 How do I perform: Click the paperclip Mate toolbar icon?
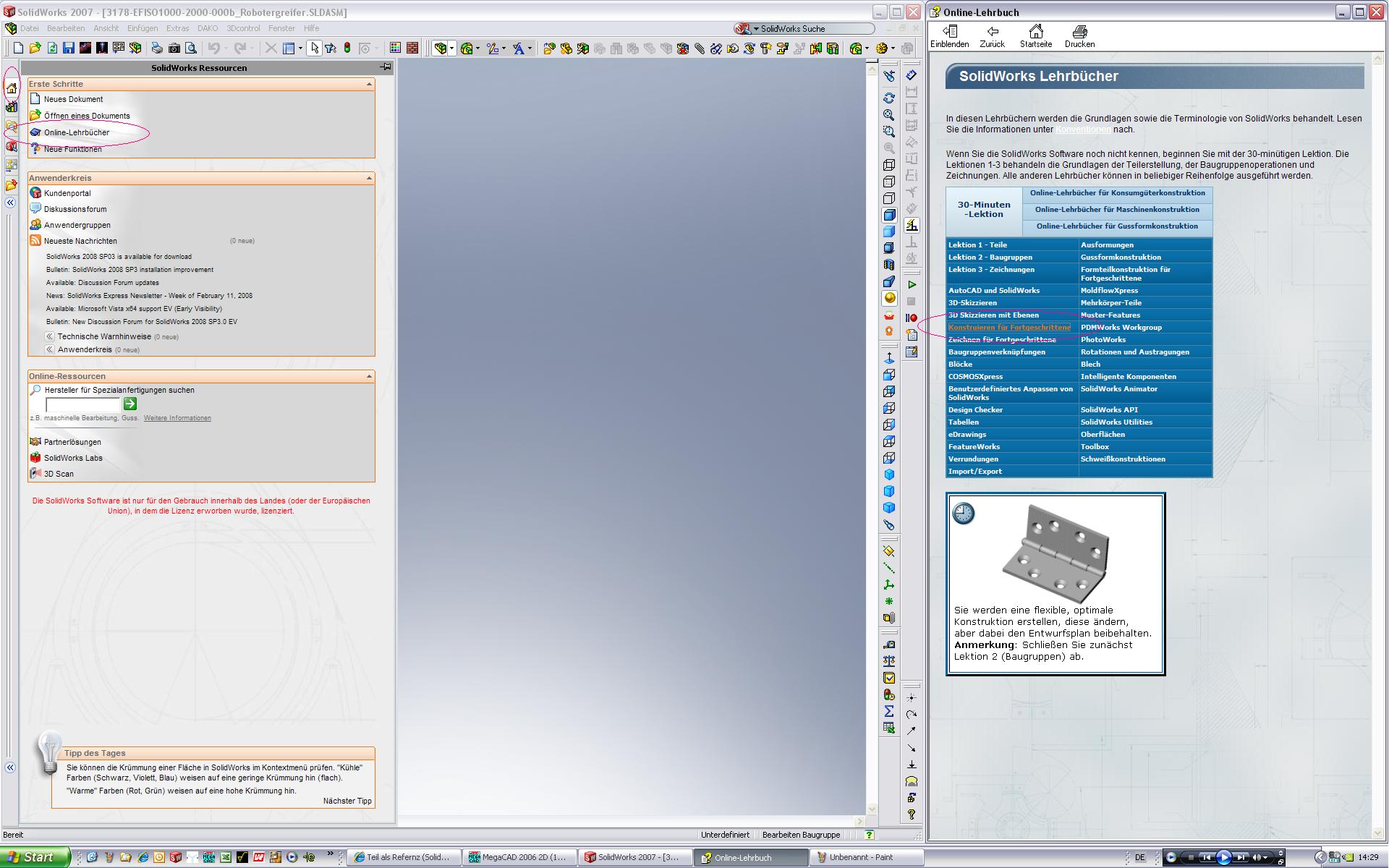tap(700, 48)
